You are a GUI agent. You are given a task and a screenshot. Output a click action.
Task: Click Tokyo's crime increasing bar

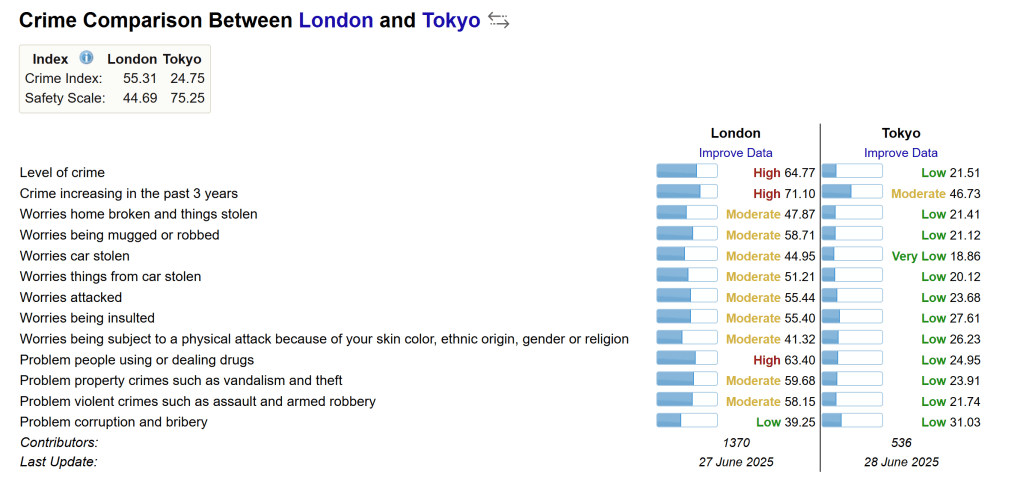[x=852, y=193]
